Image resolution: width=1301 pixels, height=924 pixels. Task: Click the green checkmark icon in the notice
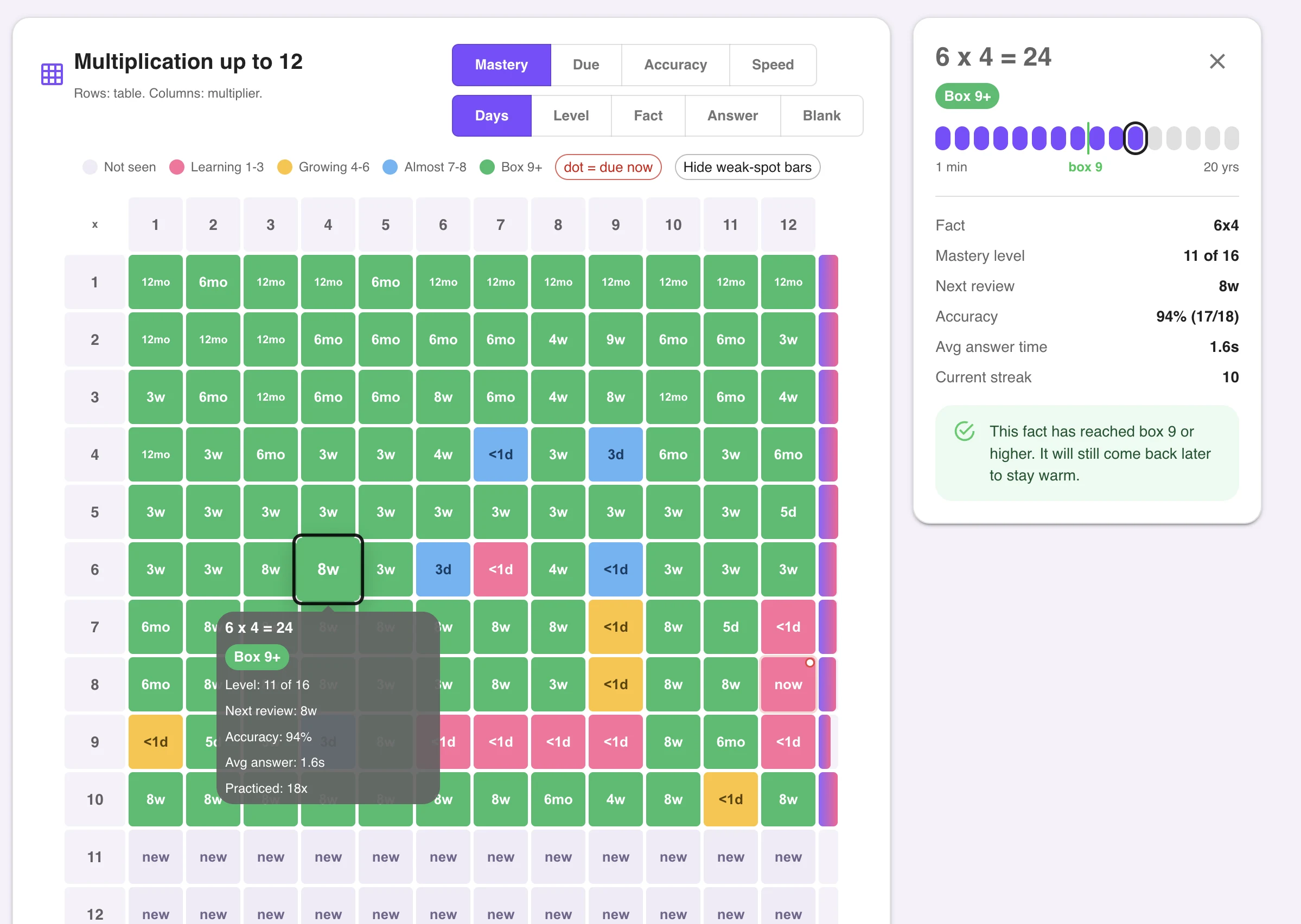(964, 431)
